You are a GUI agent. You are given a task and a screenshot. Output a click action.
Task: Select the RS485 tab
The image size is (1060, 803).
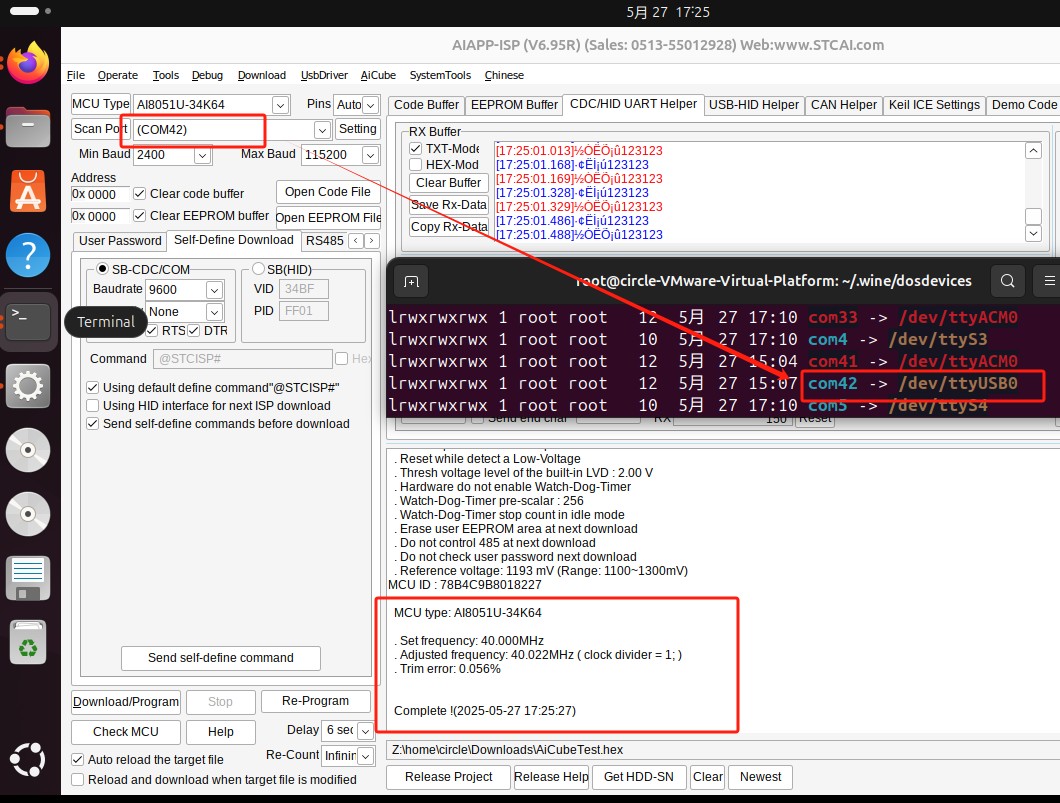point(324,241)
